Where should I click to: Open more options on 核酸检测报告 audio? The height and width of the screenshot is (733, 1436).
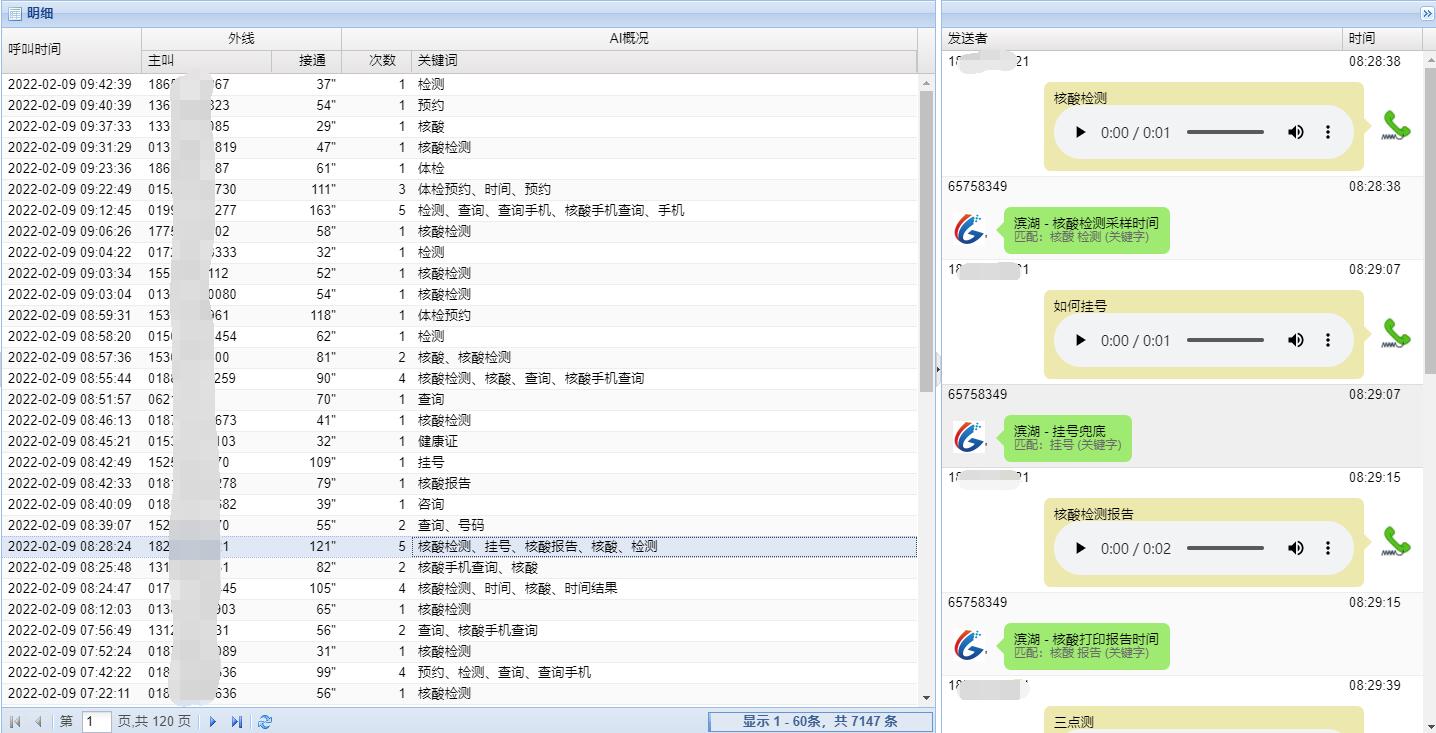pyautogui.click(x=1328, y=548)
